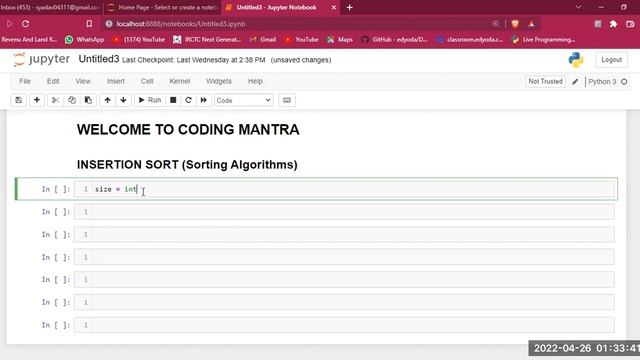Open the Live Programming bookmark
Image resolution: width=640 pixels, height=360 pixels.
tap(543, 40)
